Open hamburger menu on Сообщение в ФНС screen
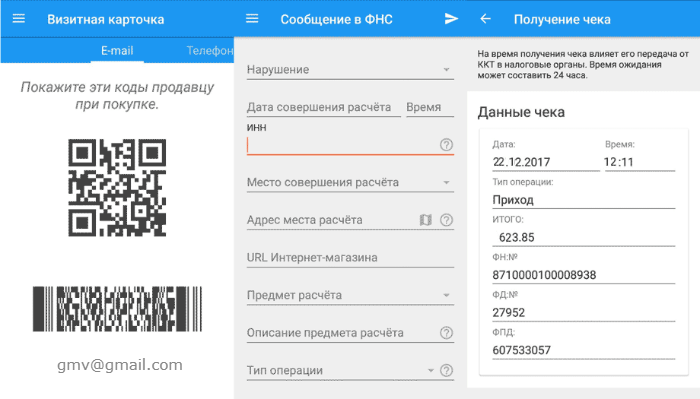This screenshot has height=399, width=700. pos(252,19)
